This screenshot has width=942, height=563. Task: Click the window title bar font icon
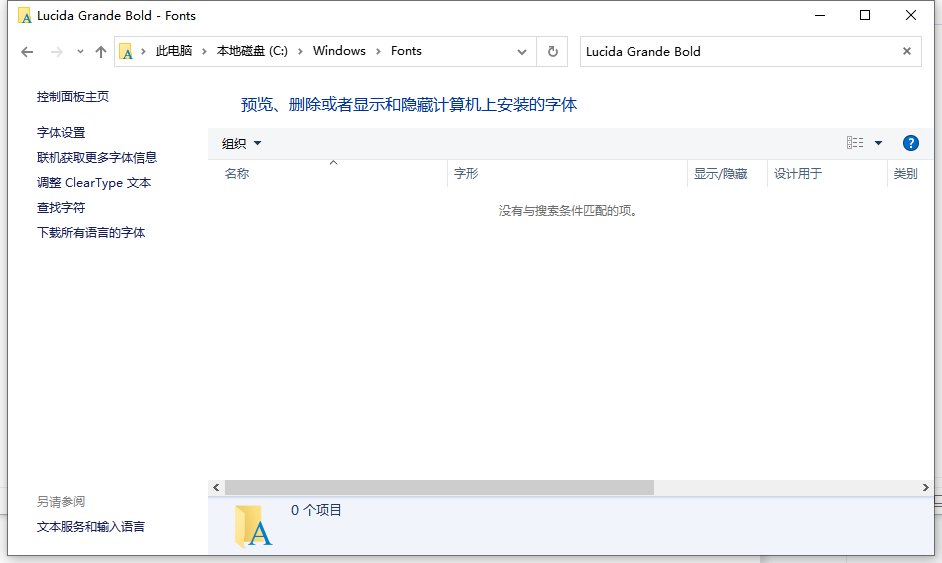(25, 16)
